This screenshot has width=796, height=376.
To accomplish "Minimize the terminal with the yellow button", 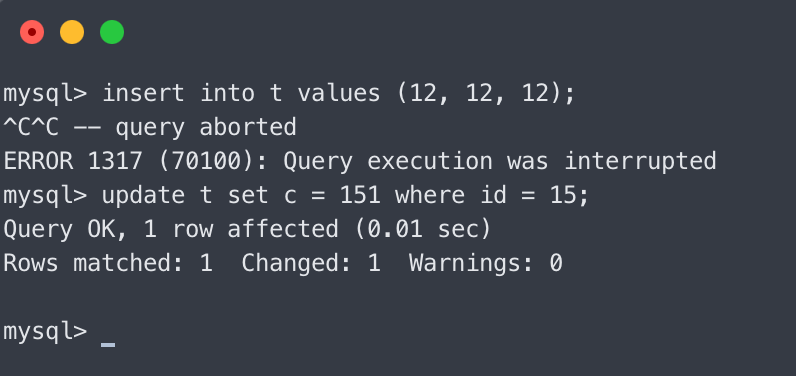I will pyautogui.click(x=72, y=32).
